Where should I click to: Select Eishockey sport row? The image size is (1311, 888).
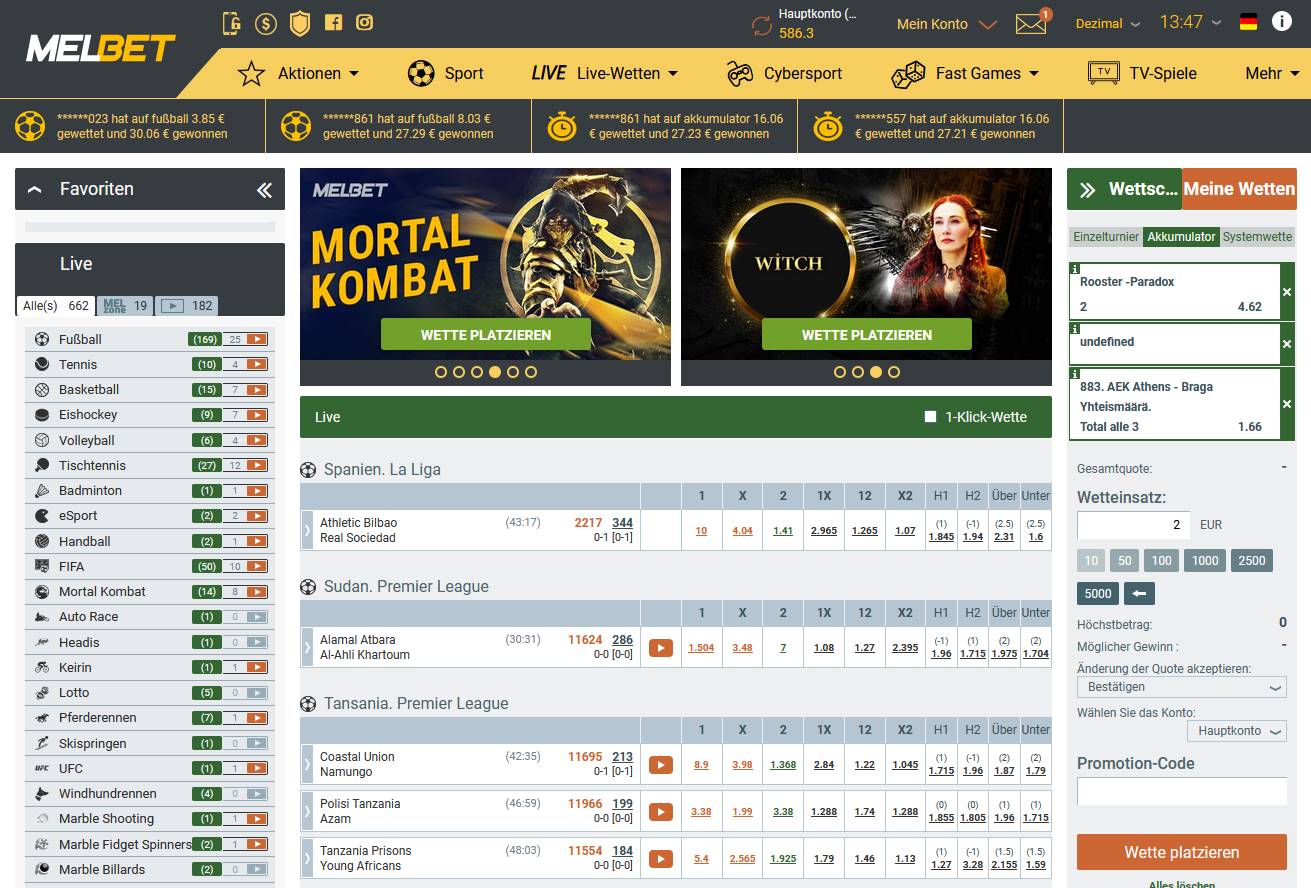150,414
